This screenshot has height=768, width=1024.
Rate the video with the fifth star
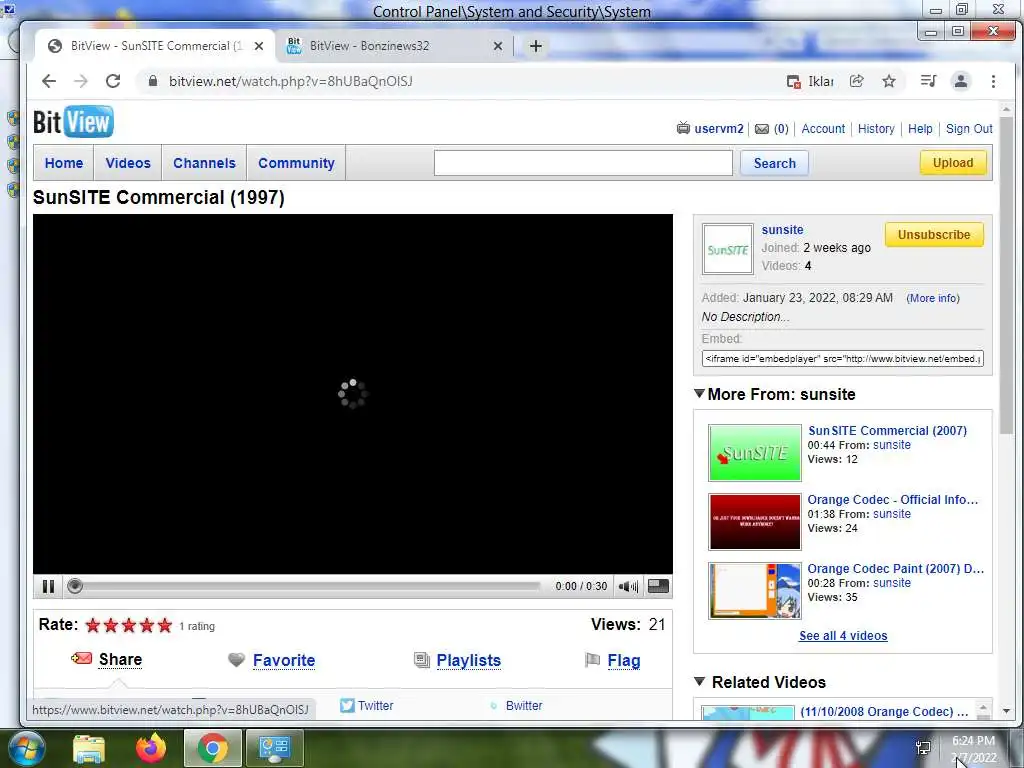pyautogui.click(x=165, y=626)
